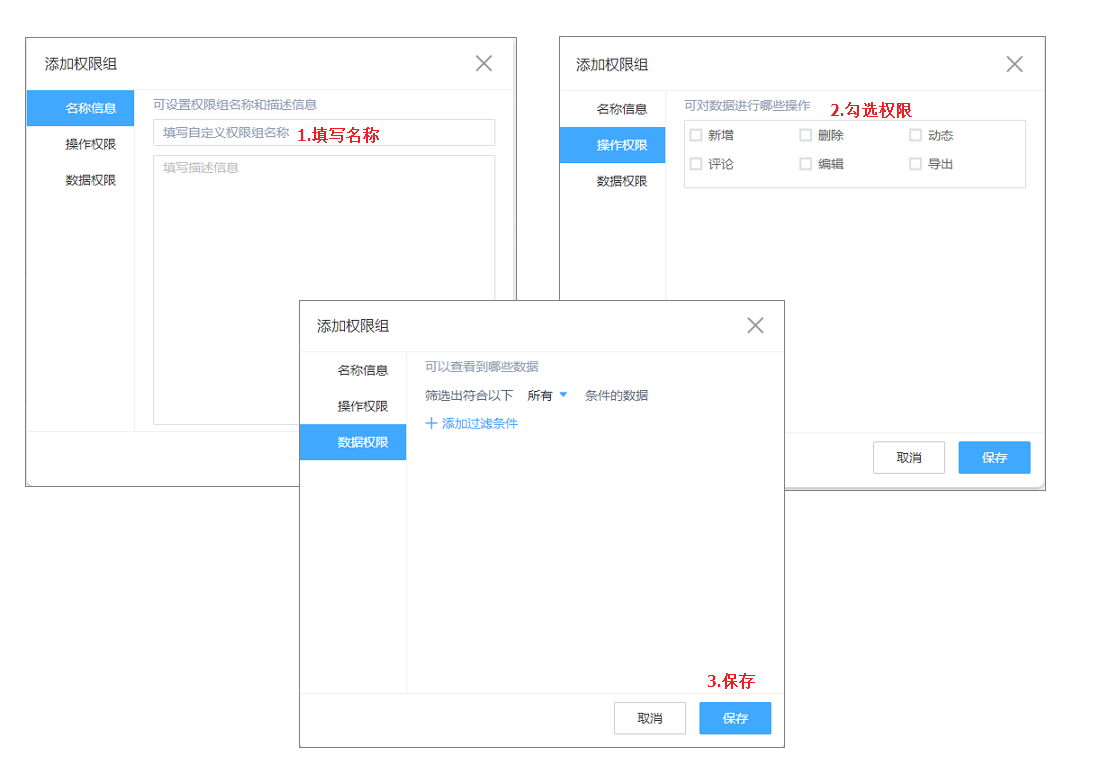The height and width of the screenshot is (777, 1120).
Task: Toggle the 编辑 permission checkbox
Action: click(x=805, y=164)
